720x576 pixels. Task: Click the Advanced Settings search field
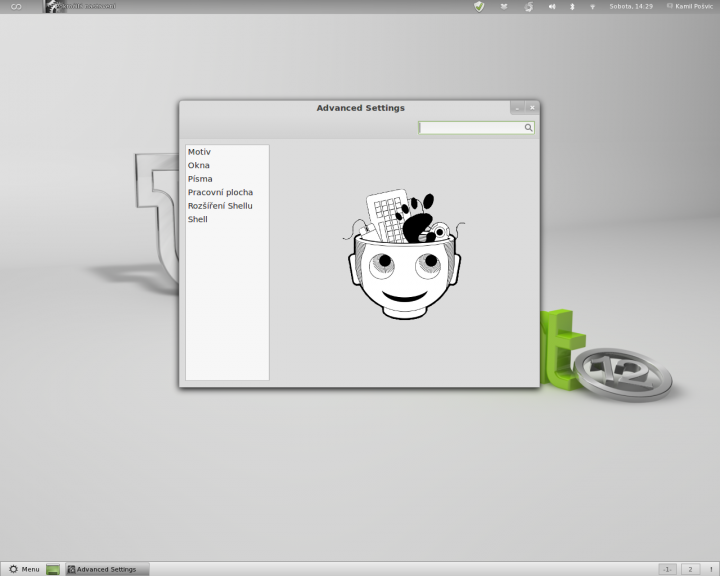(x=476, y=128)
